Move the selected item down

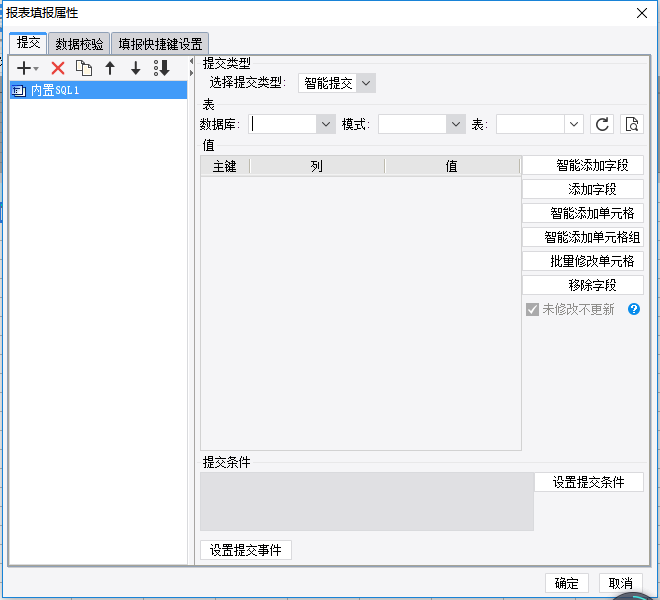136,68
